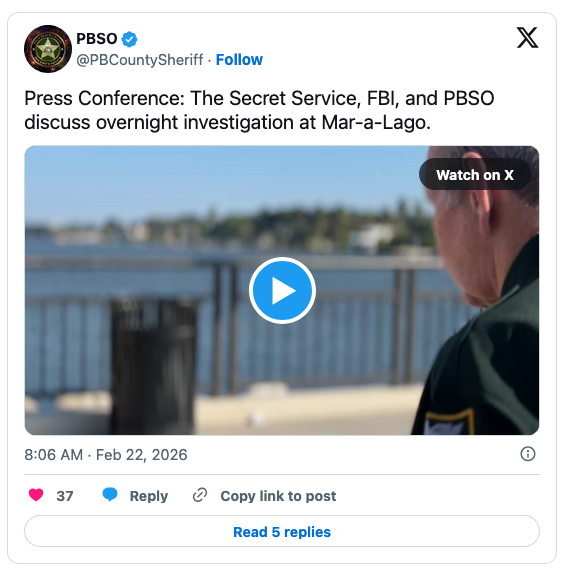Open the X logo link
The width and height of the screenshot is (567, 570).
click(527, 37)
